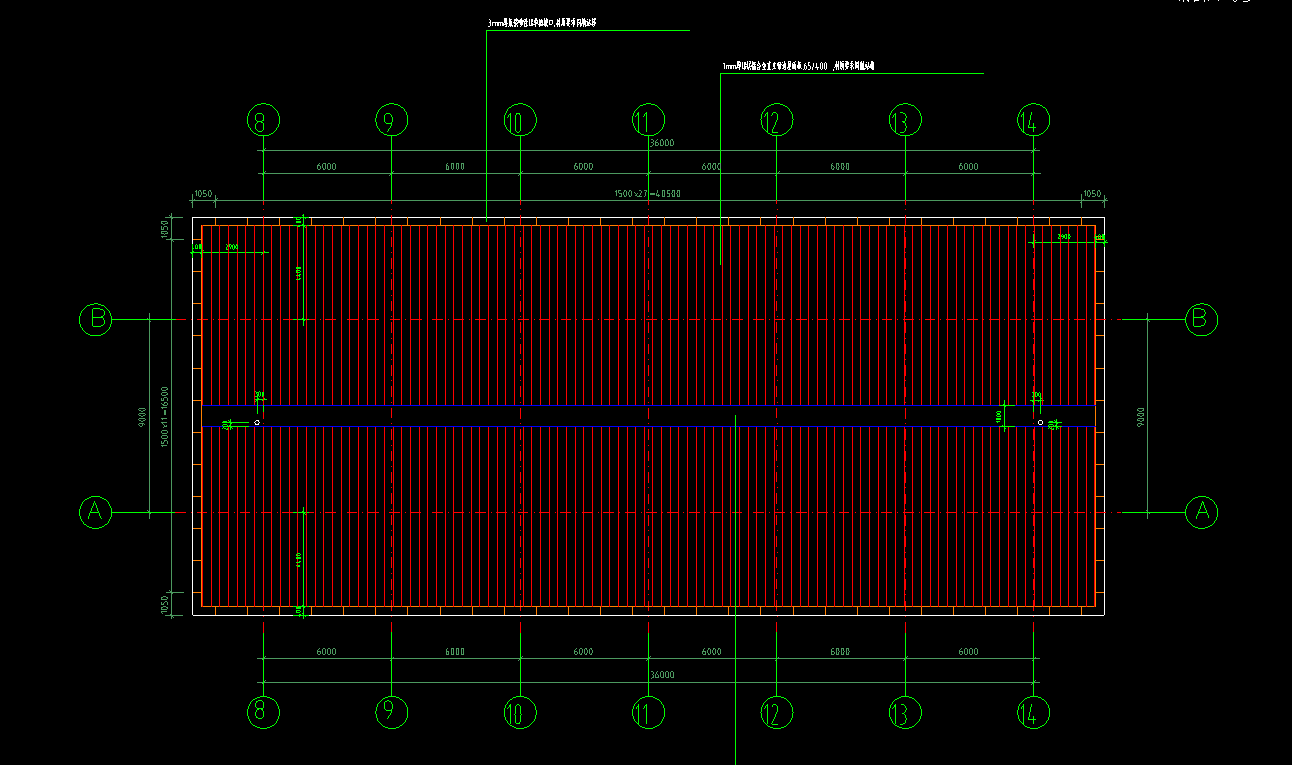Click the small circle near the left ridge end

click(257, 423)
